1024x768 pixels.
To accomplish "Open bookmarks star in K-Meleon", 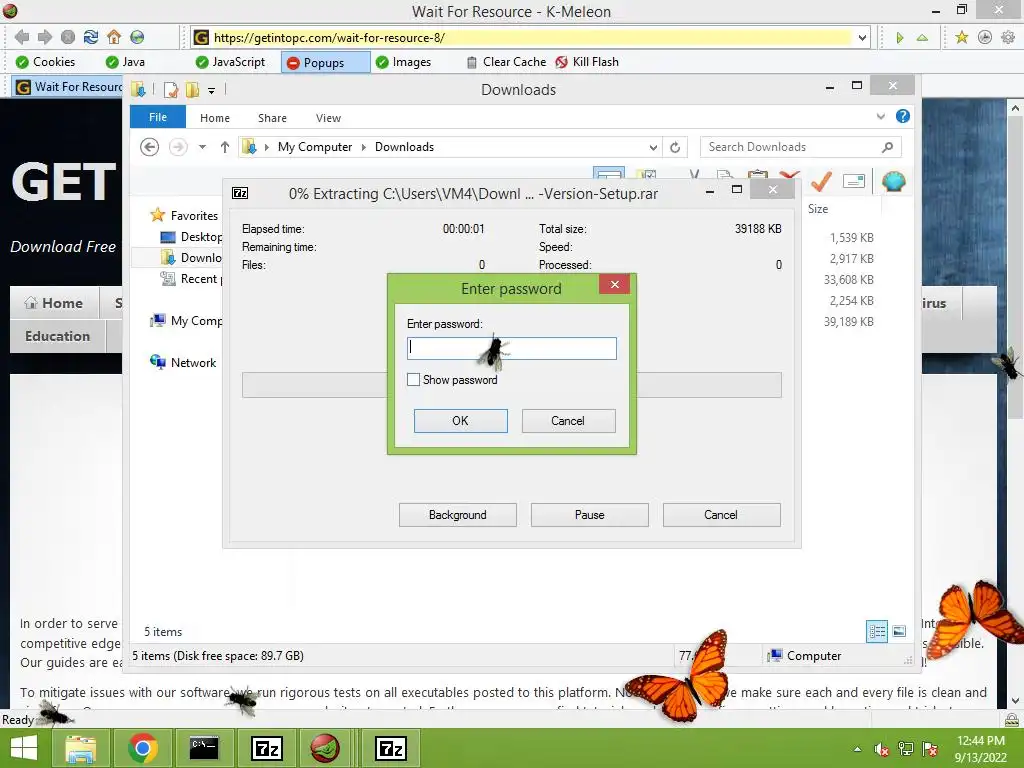I will (961, 37).
